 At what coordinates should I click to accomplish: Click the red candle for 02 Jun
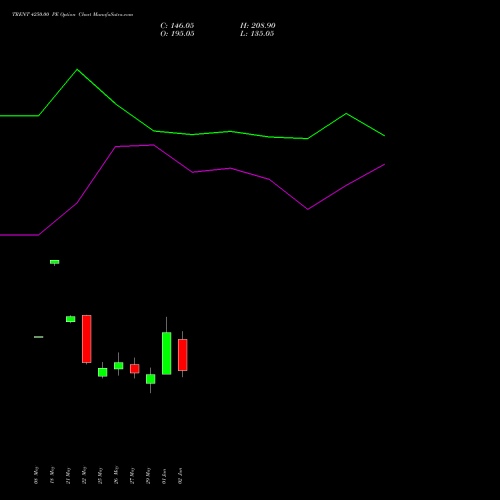183,355
